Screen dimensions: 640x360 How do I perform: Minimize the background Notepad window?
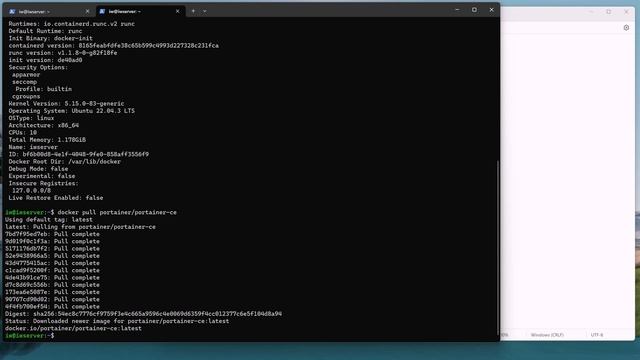tap(591, 12)
